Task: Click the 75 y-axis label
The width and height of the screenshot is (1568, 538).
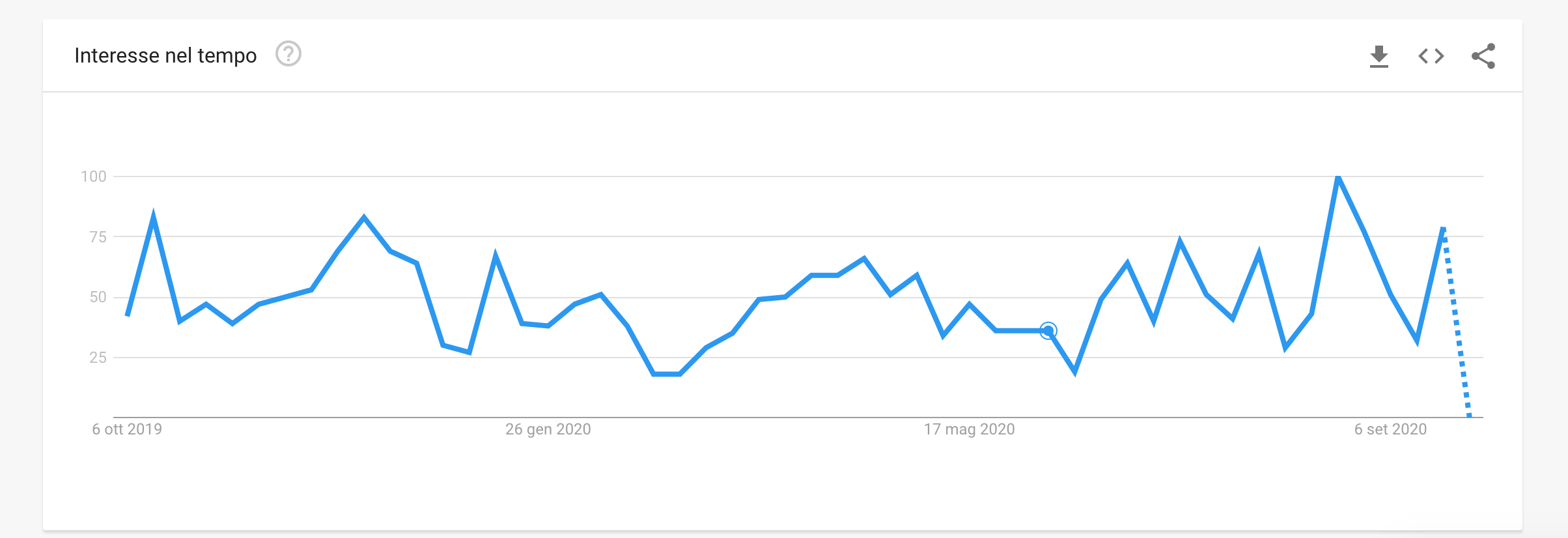Action: click(x=98, y=237)
